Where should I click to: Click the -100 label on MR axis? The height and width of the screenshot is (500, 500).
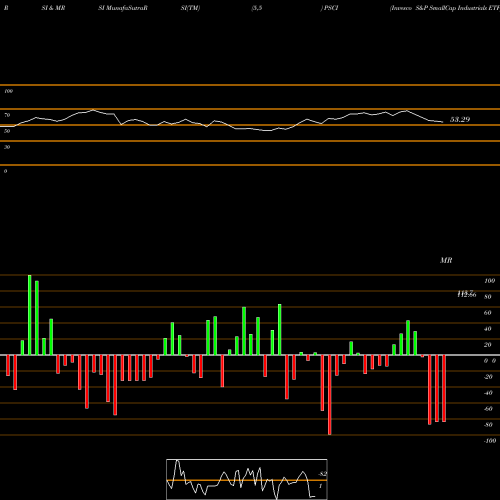click(x=489, y=441)
